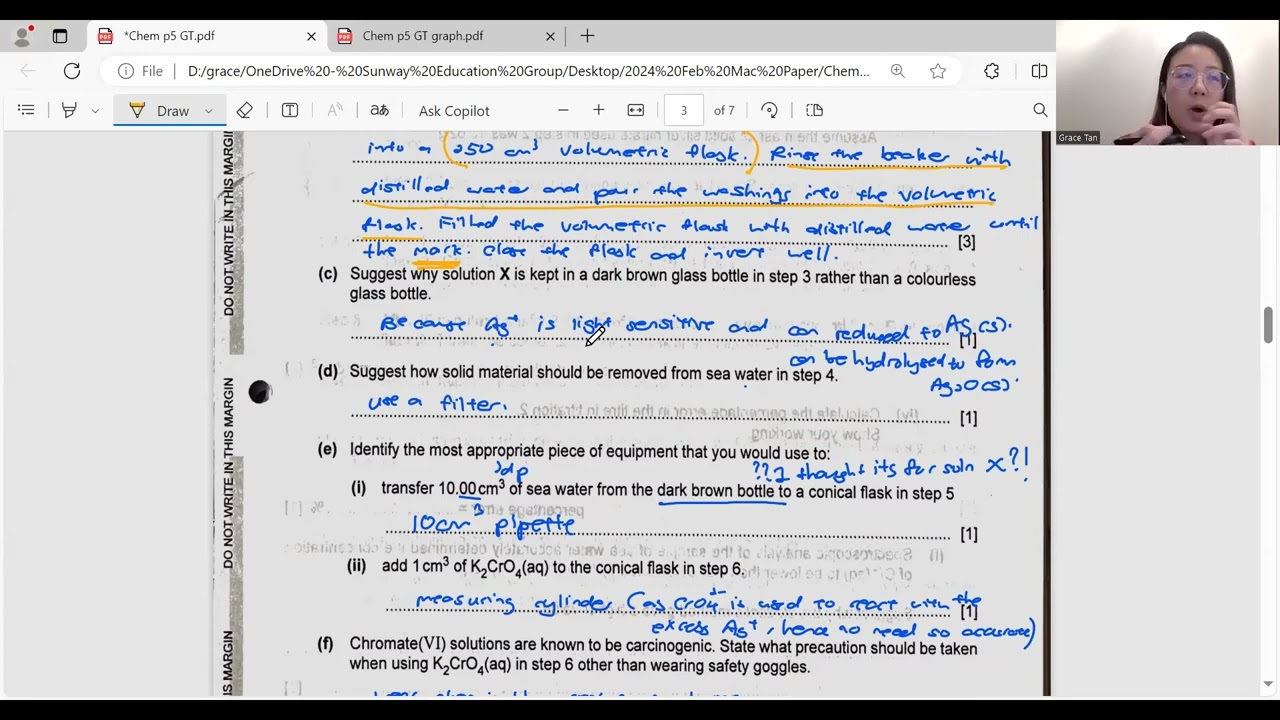Toggle the Draw tool
Image resolution: width=1280 pixels, height=720 pixels.
pyautogui.click(x=159, y=110)
